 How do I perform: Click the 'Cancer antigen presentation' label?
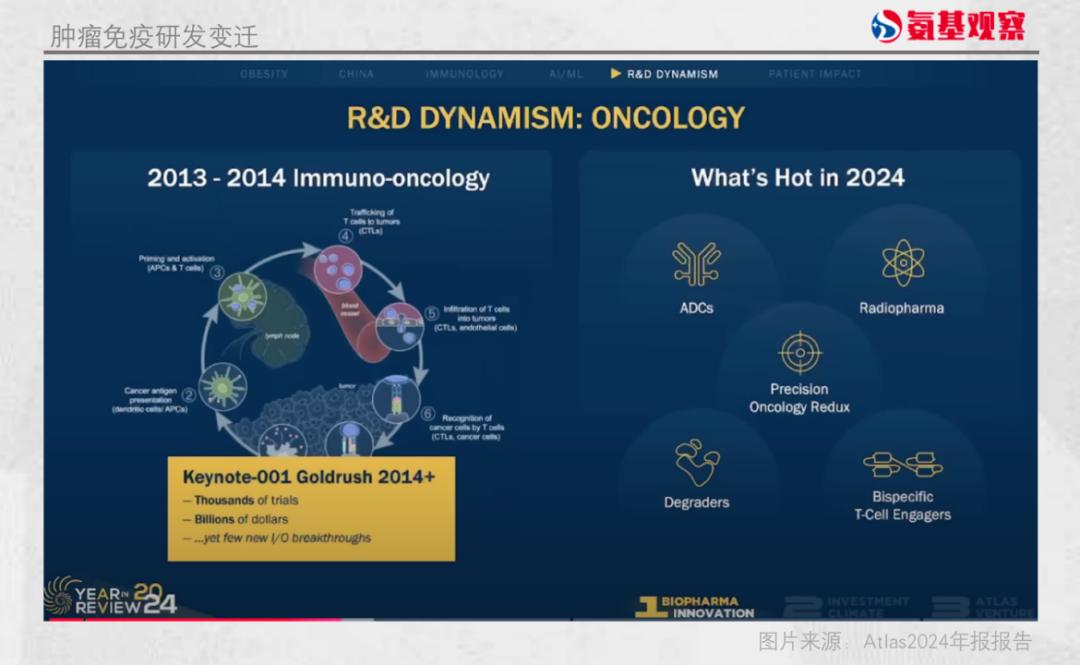coord(149,400)
